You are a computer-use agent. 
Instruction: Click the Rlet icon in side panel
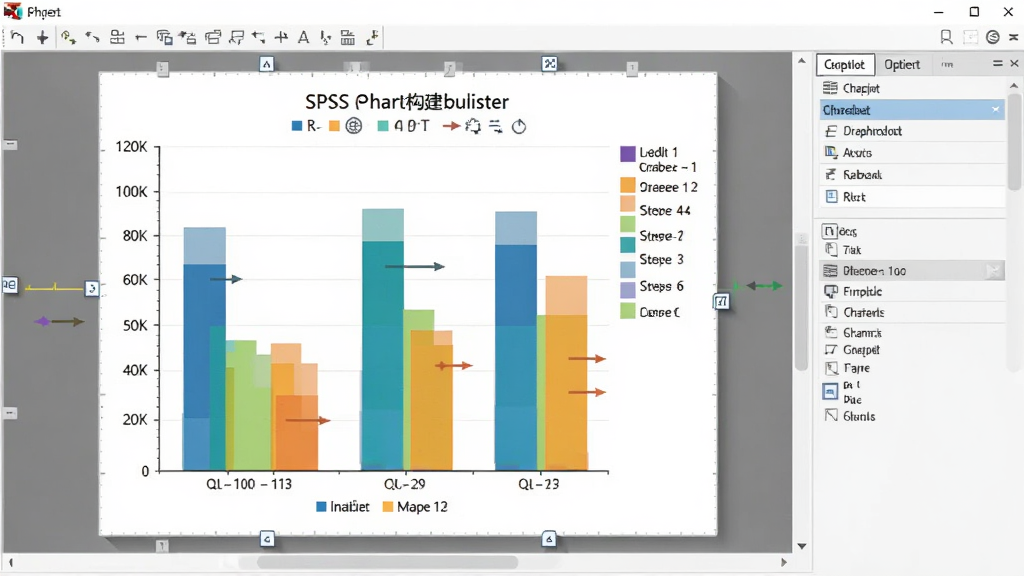[x=831, y=197]
